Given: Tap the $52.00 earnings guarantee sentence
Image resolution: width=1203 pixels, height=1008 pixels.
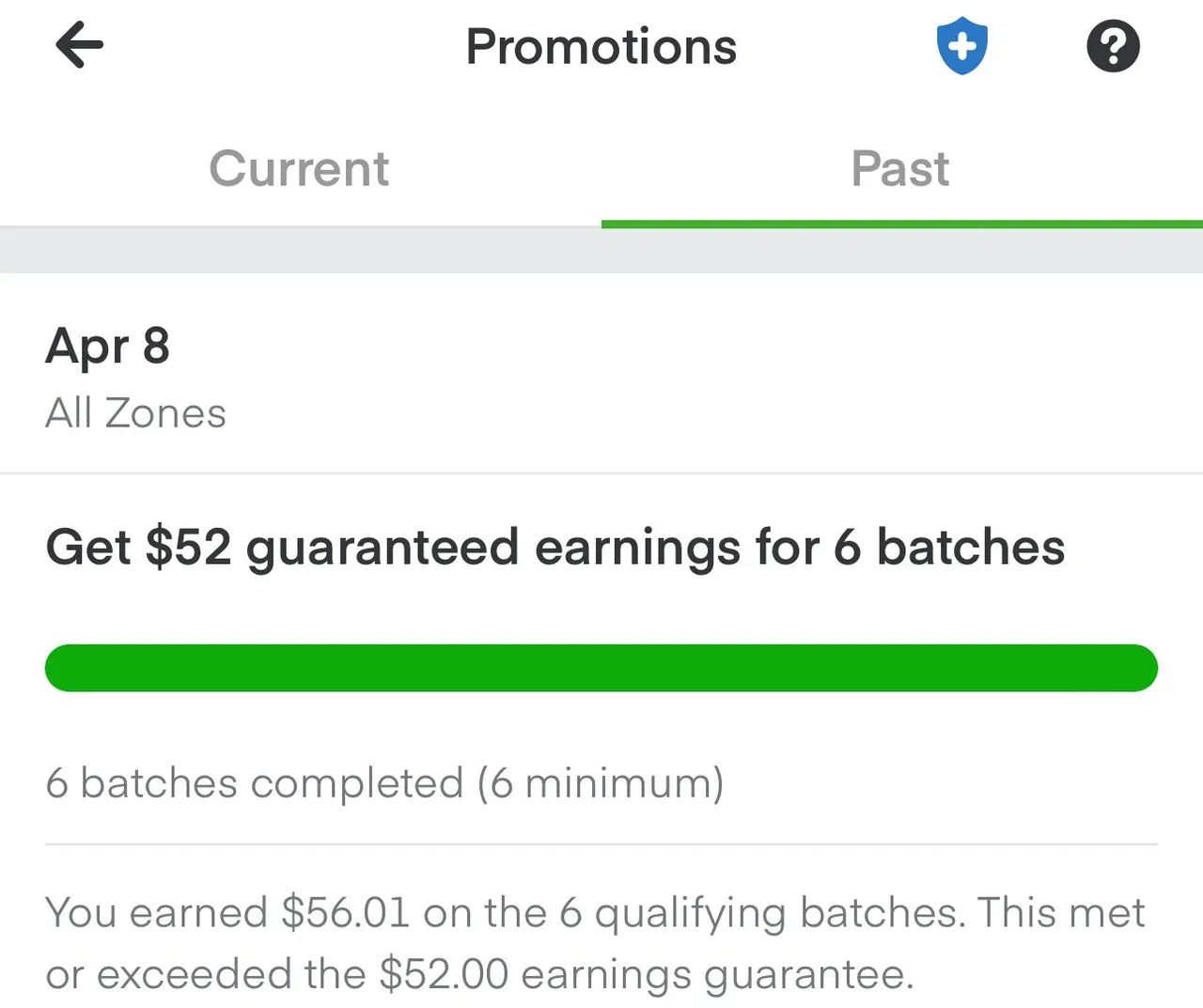Looking at the screenshot, I should tap(479, 974).
